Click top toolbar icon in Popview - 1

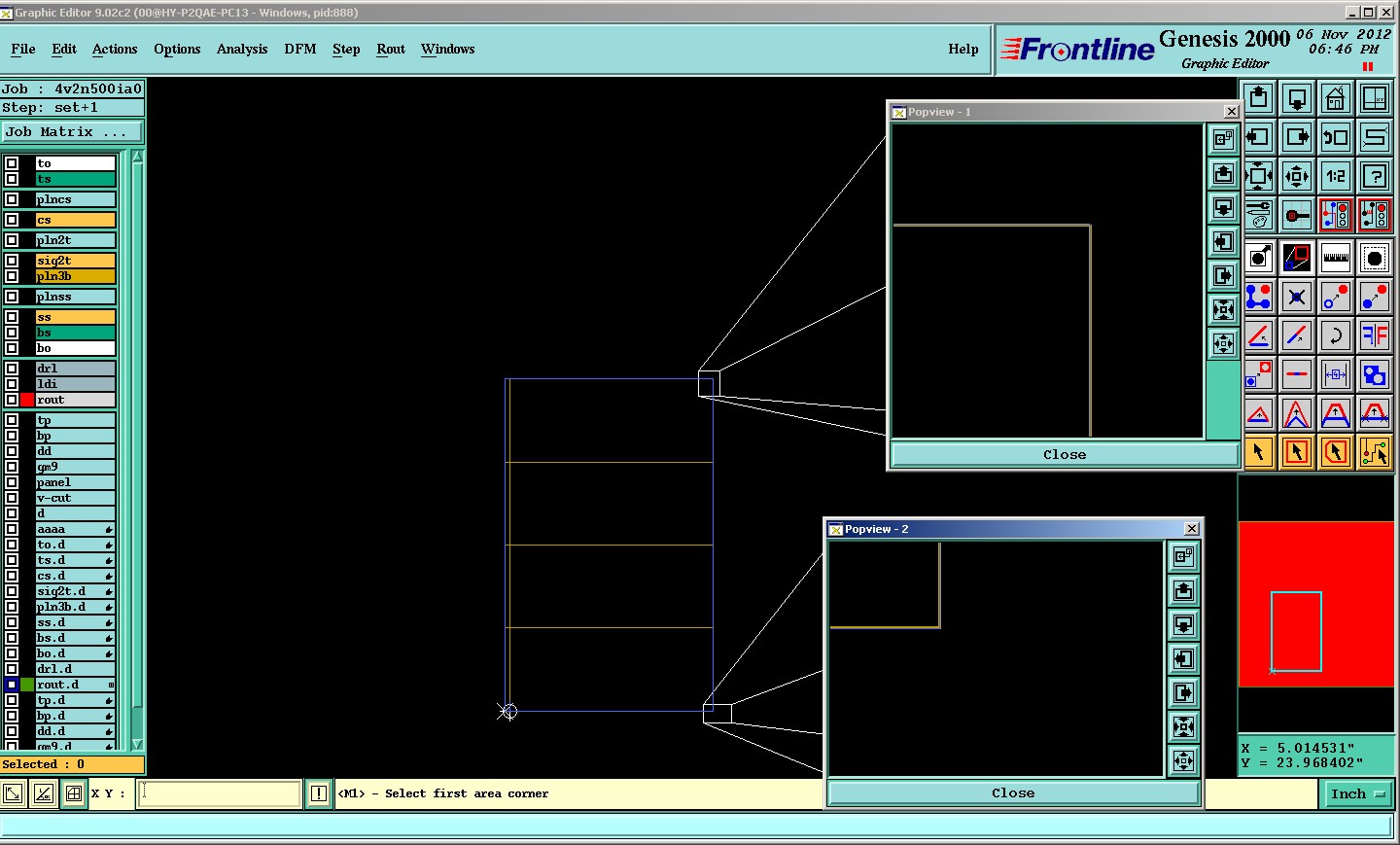(x=1223, y=140)
